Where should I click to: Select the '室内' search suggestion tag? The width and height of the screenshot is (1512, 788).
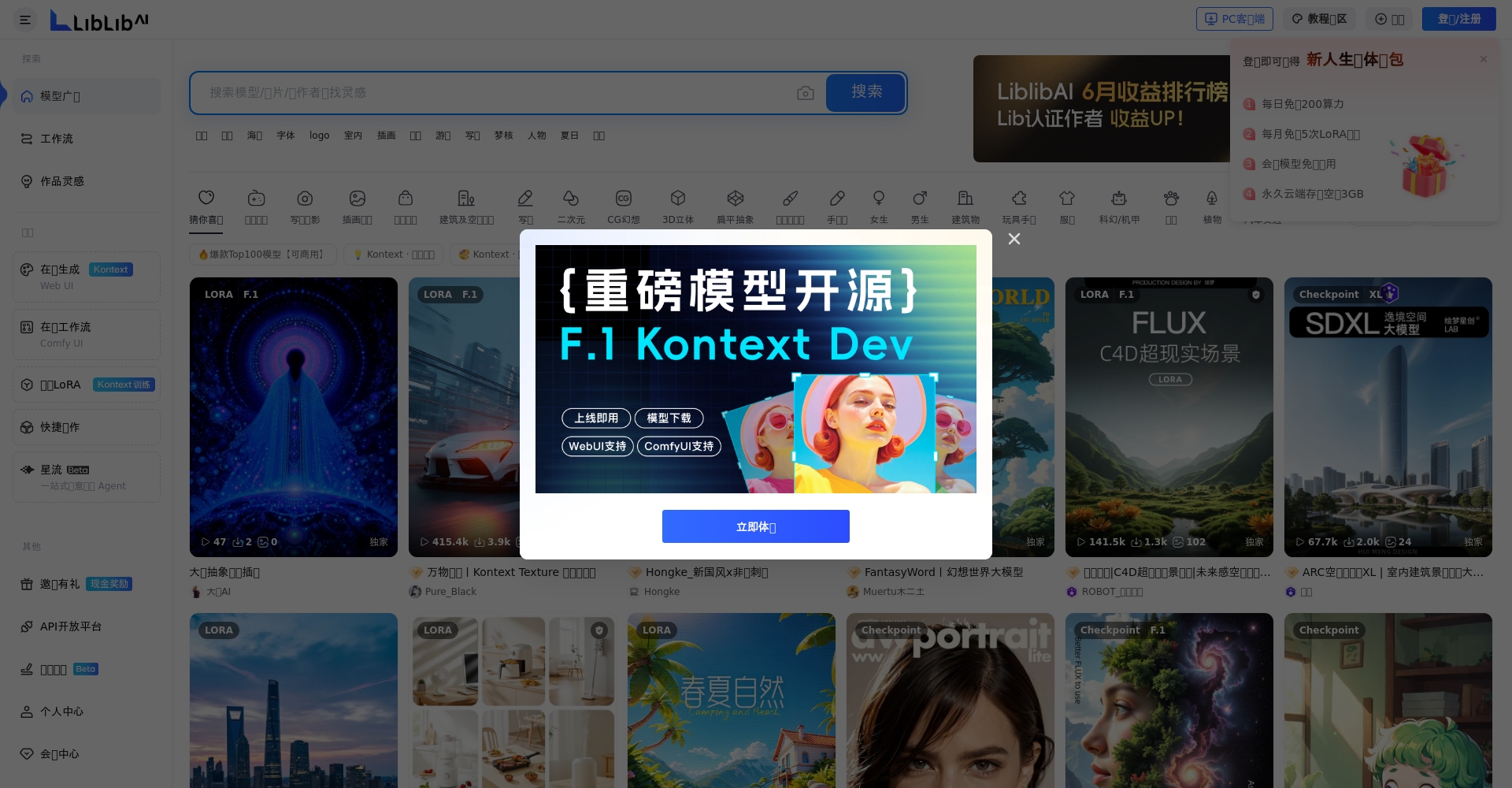pyautogui.click(x=353, y=136)
